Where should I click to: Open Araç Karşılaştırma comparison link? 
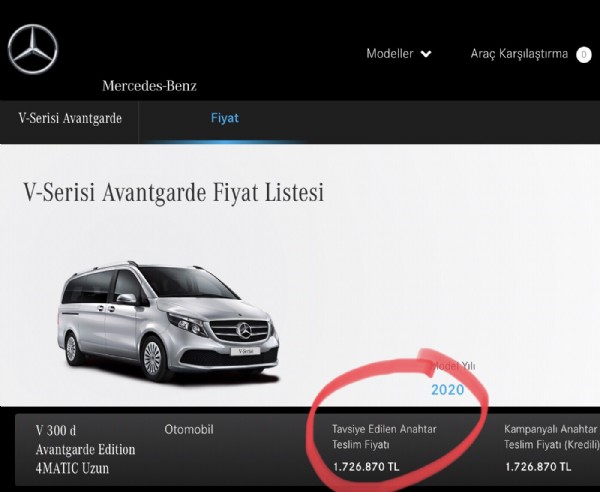[519, 54]
